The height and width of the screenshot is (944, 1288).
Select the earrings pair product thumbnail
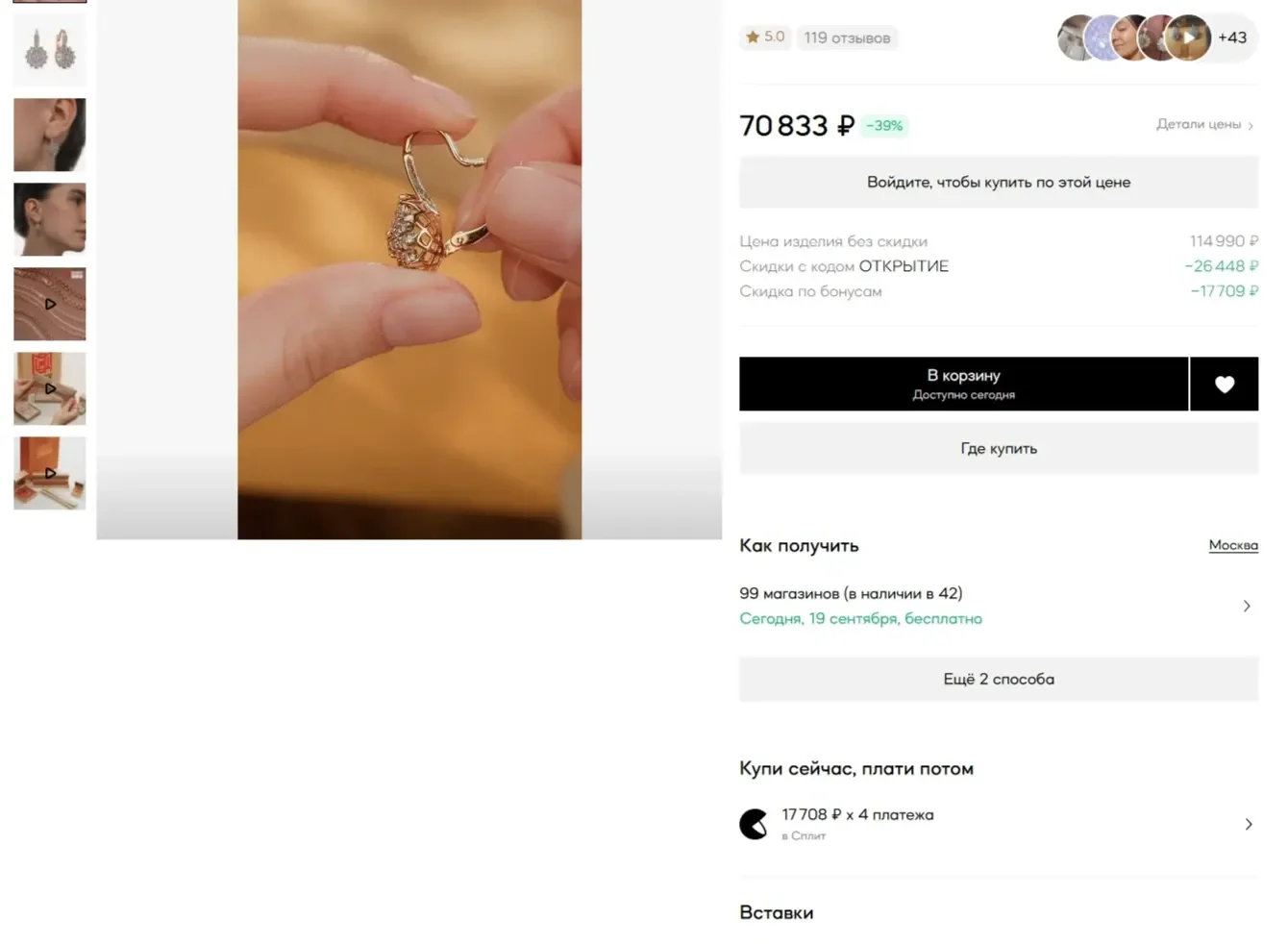click(50, 50)
